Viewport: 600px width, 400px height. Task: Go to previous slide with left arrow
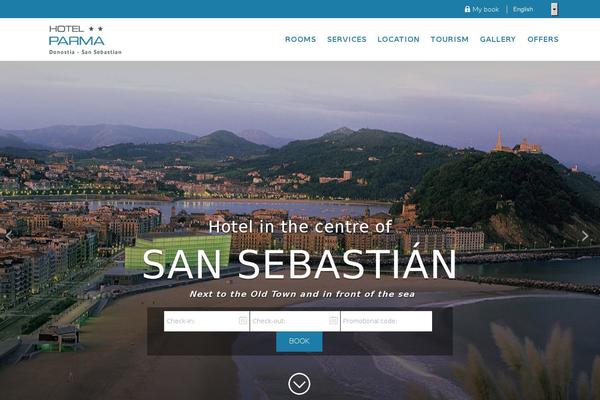click(9, 236)
